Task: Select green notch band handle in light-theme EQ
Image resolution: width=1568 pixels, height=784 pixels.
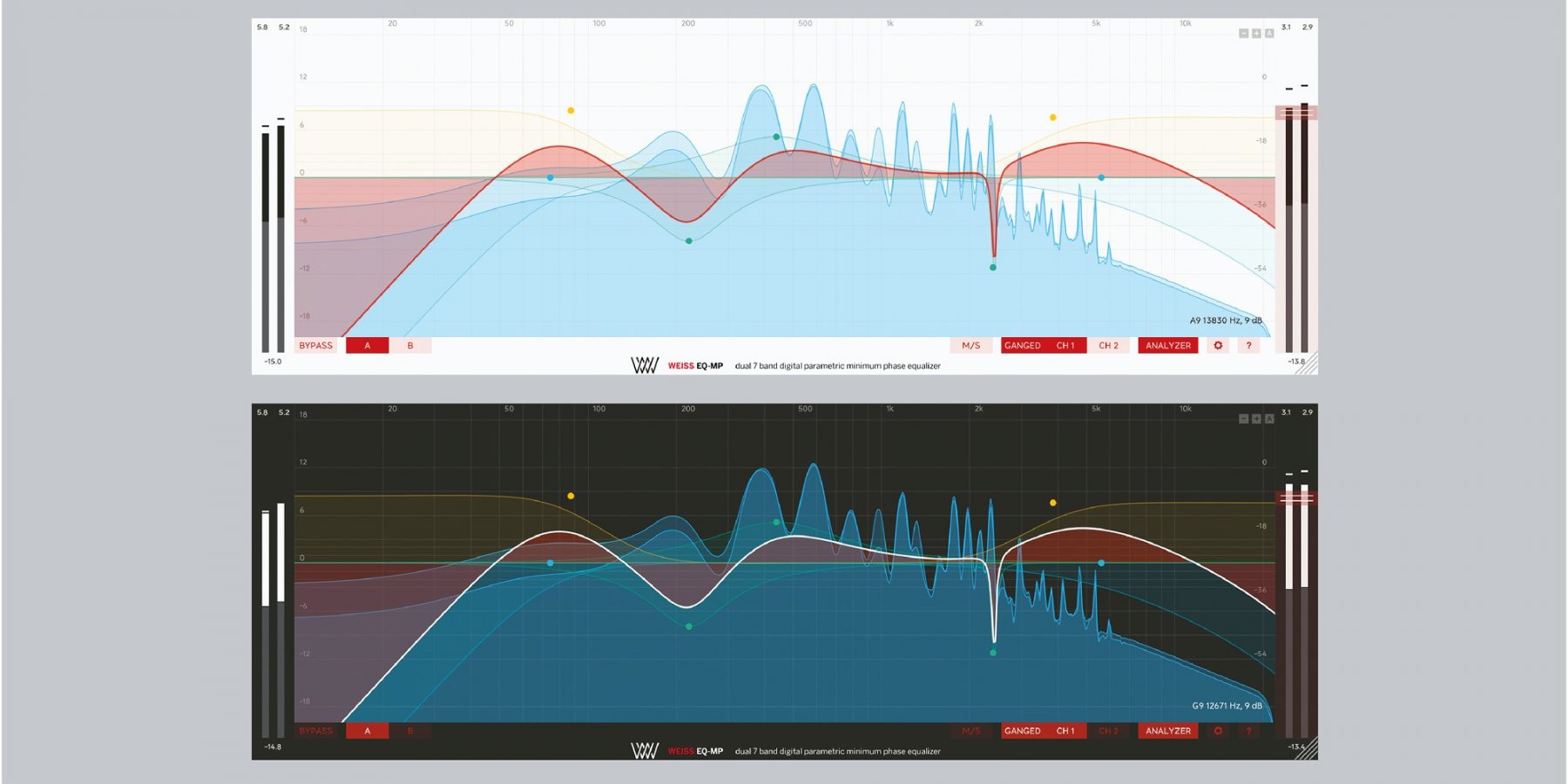Action: [x=992, y=267]
